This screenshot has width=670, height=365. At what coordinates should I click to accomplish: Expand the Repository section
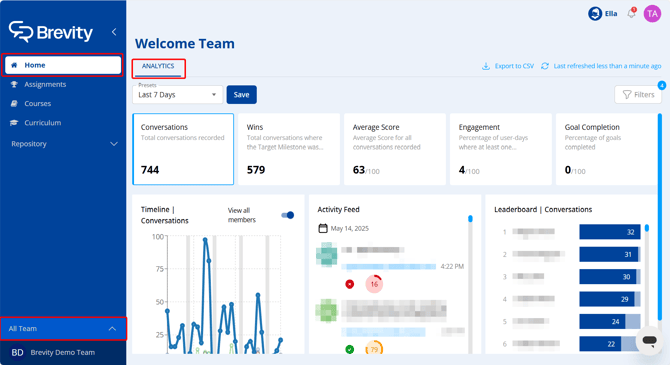tap(64, 144)
